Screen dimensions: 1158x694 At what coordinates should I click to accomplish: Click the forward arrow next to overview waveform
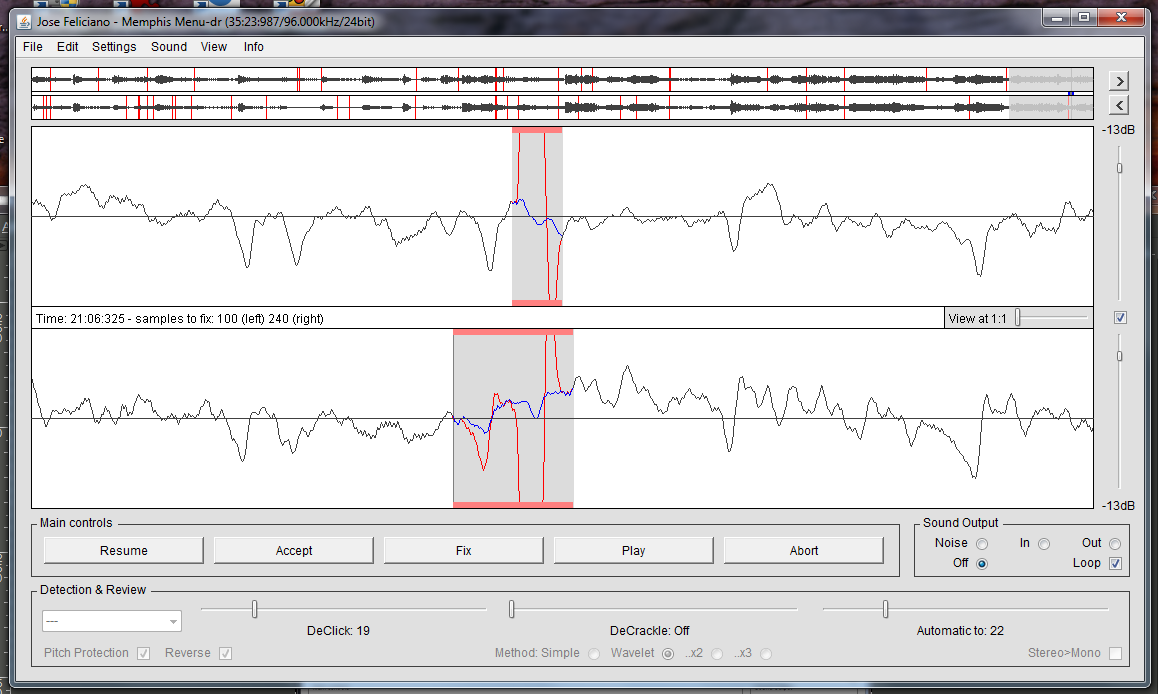tap(1120, 81)
